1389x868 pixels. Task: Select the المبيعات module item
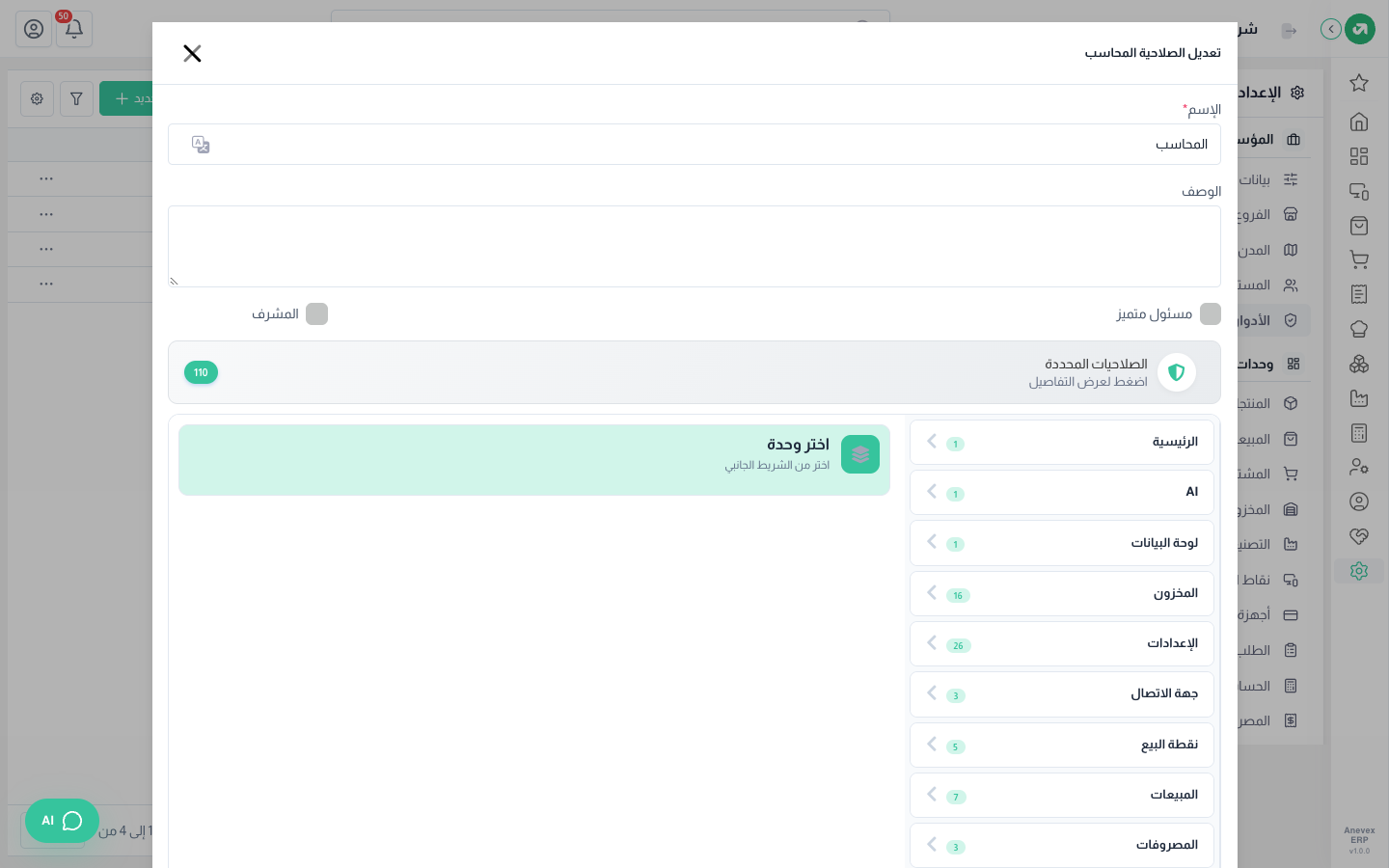point(1062,795)
